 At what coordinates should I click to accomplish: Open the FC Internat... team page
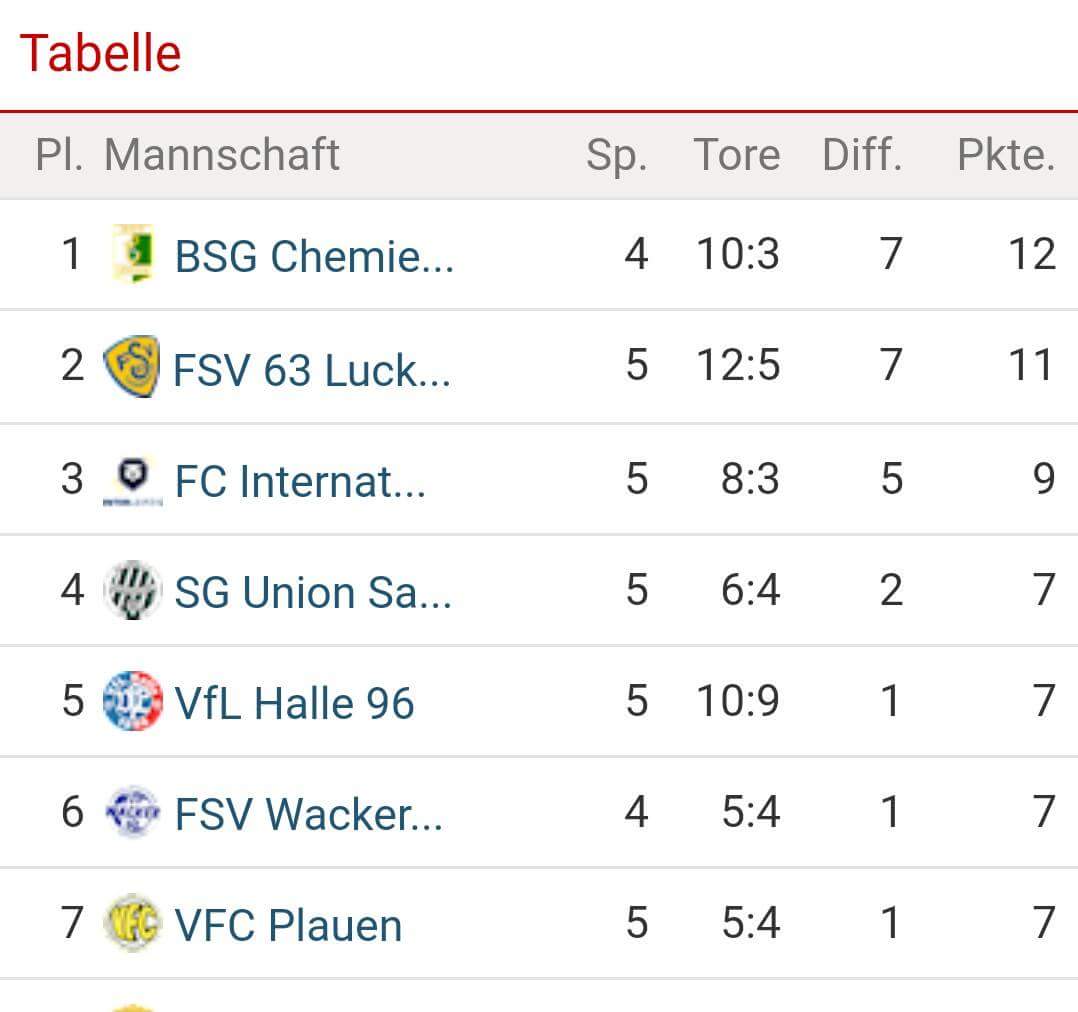pyautogui.click(x=300, y=481)
